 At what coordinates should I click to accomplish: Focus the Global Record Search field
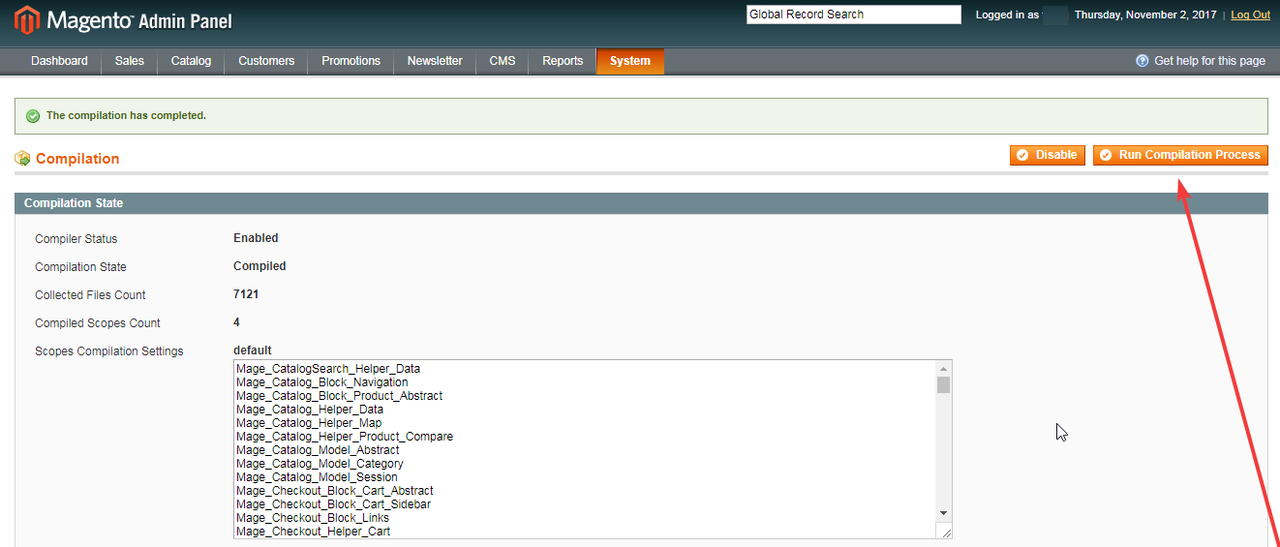(853, 15)
